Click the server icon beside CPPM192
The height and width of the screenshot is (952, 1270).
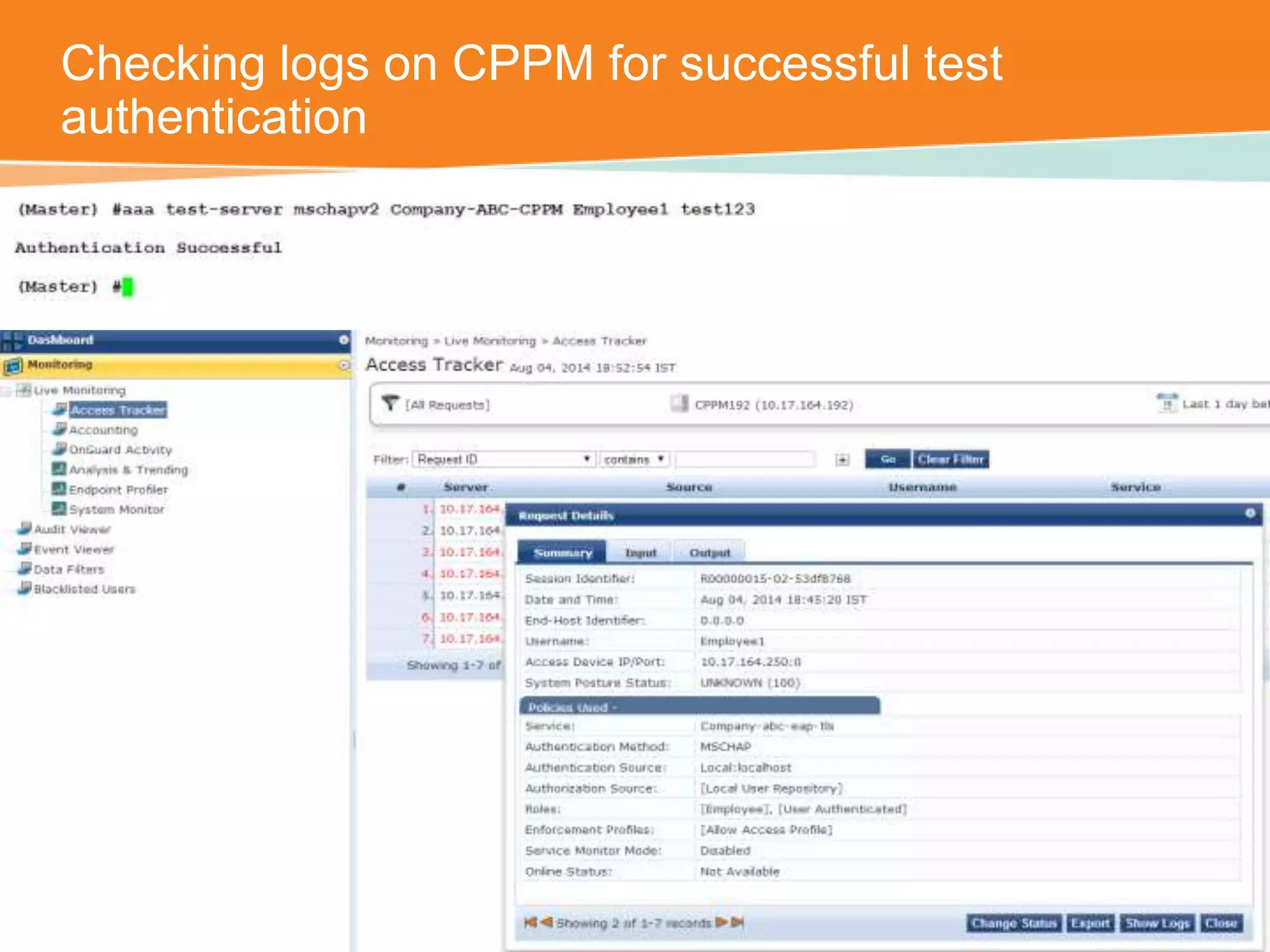click(x=680, y=403)
